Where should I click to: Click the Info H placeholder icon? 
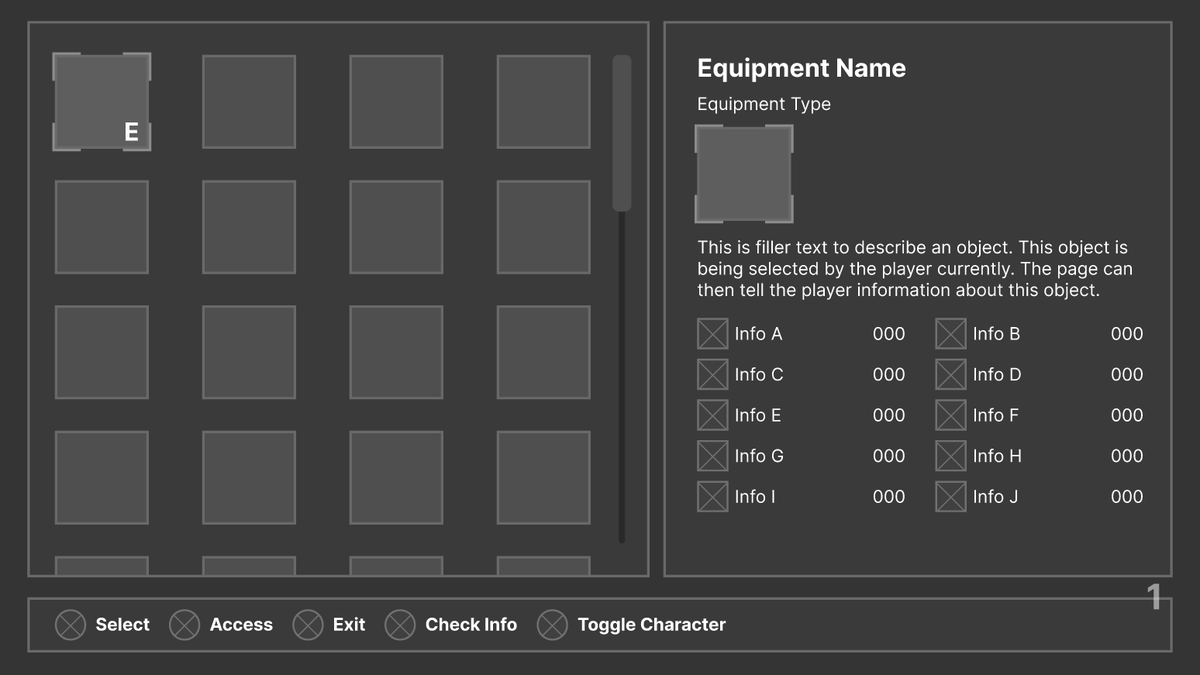(951, 456)
